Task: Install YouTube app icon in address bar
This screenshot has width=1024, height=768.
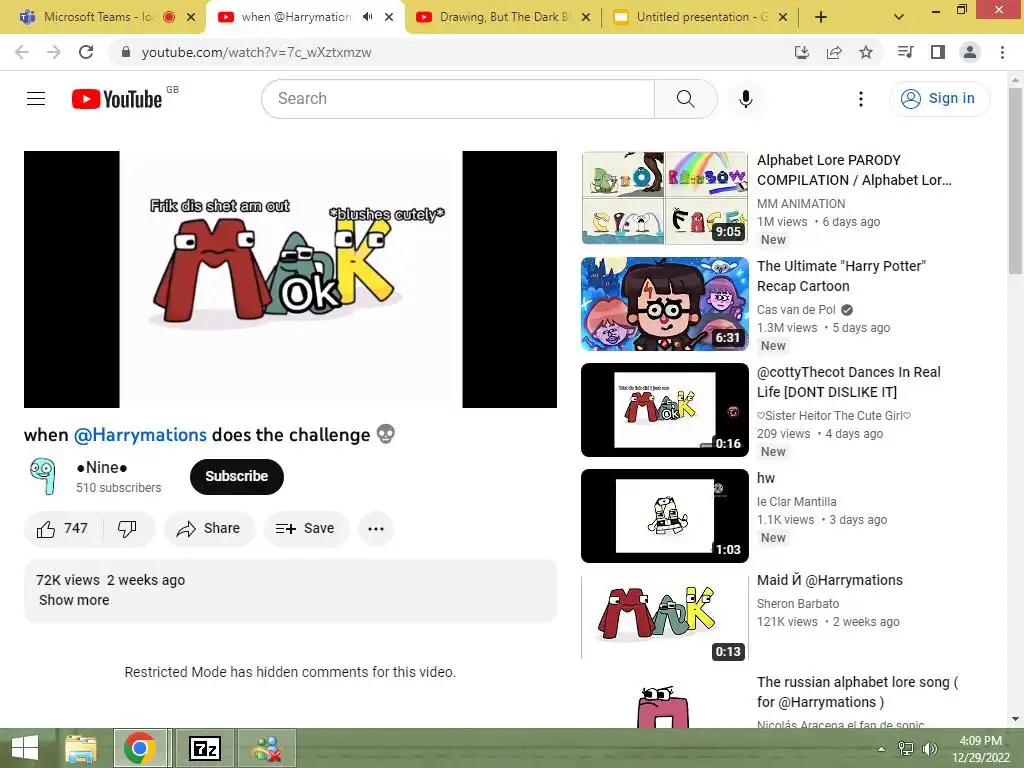Action: (802, 52)
